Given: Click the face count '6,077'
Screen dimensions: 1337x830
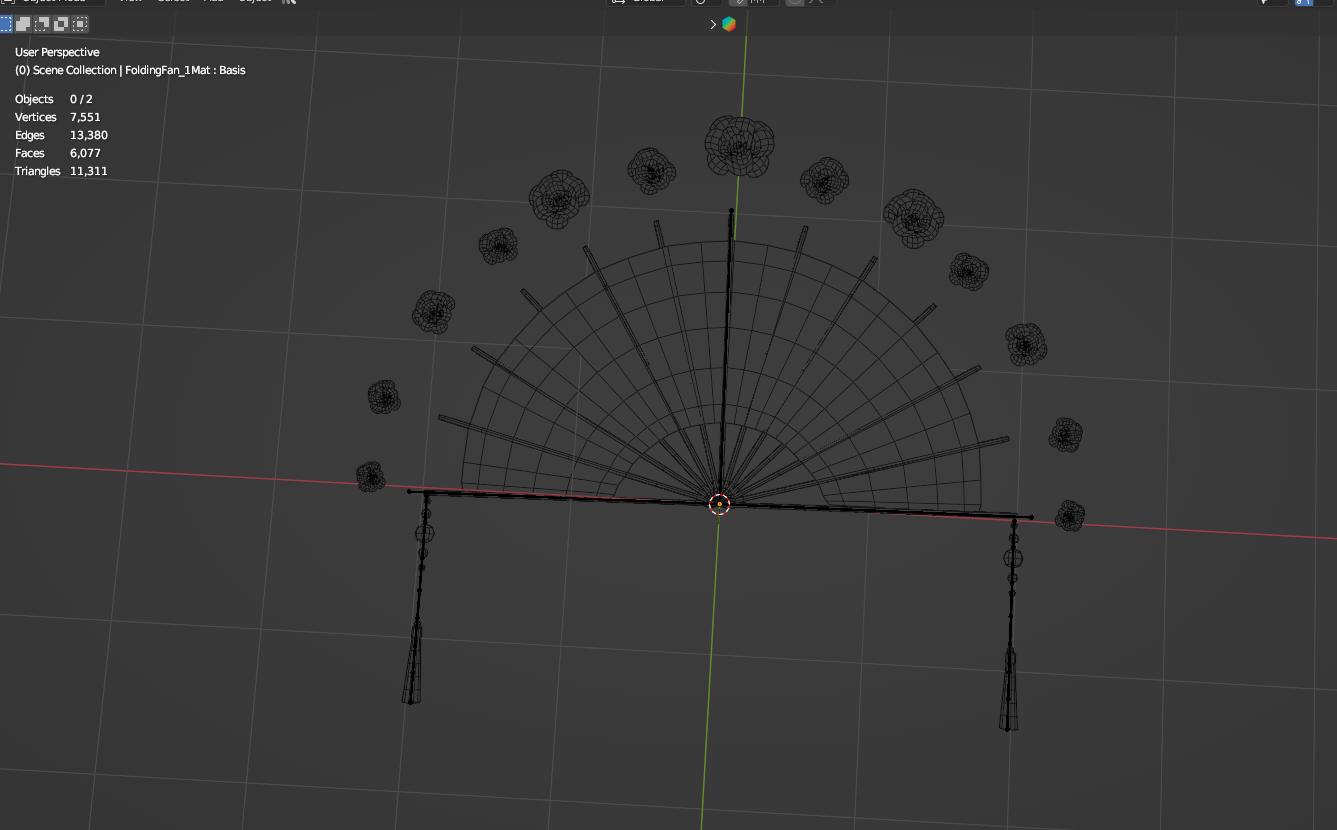Looking at the screenshot, I should [85, 153].
